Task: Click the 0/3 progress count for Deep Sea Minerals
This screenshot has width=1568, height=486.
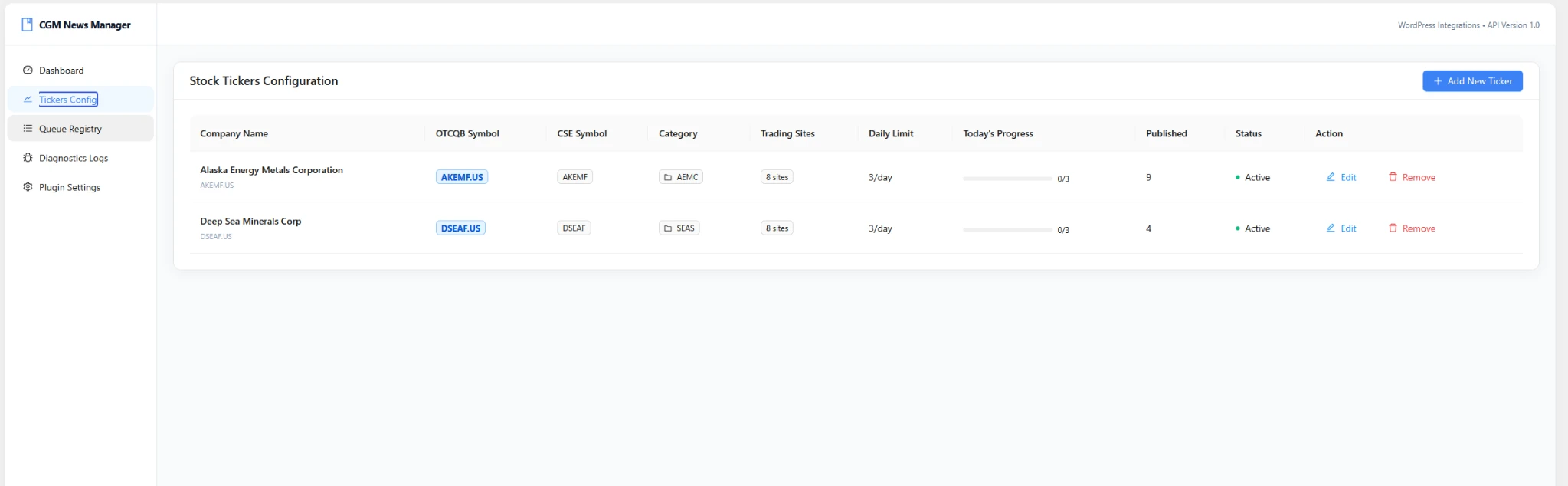Action: (1063, 230)
